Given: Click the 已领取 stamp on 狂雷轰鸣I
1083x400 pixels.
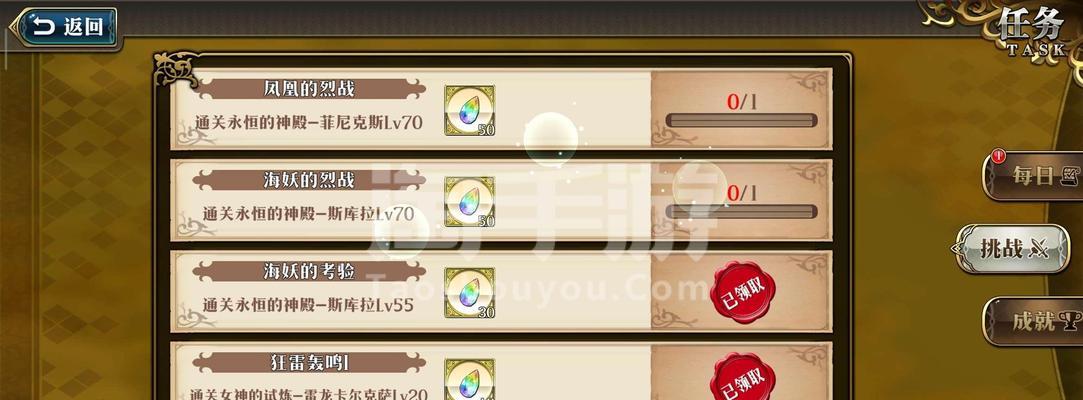Looking at the screenshot, I should point(743,378).
